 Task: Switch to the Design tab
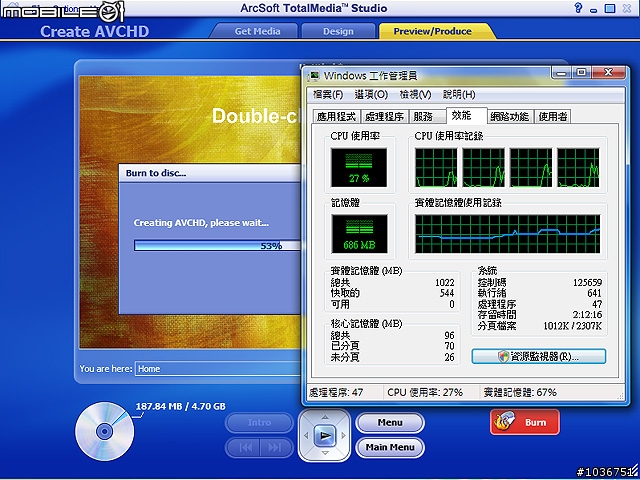pos(338,31)
